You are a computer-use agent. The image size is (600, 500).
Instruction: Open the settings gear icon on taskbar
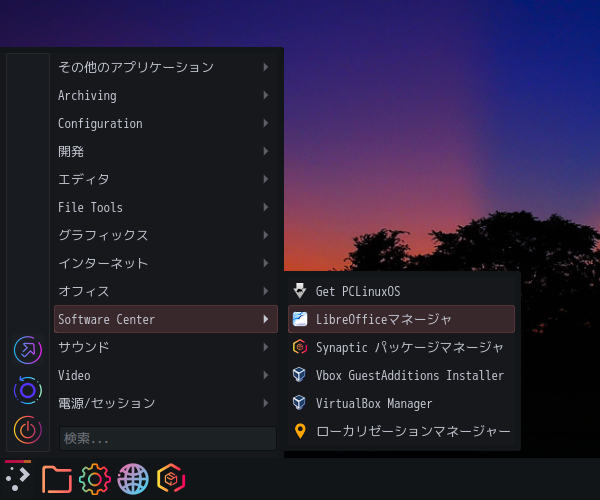tap(95, 479)
